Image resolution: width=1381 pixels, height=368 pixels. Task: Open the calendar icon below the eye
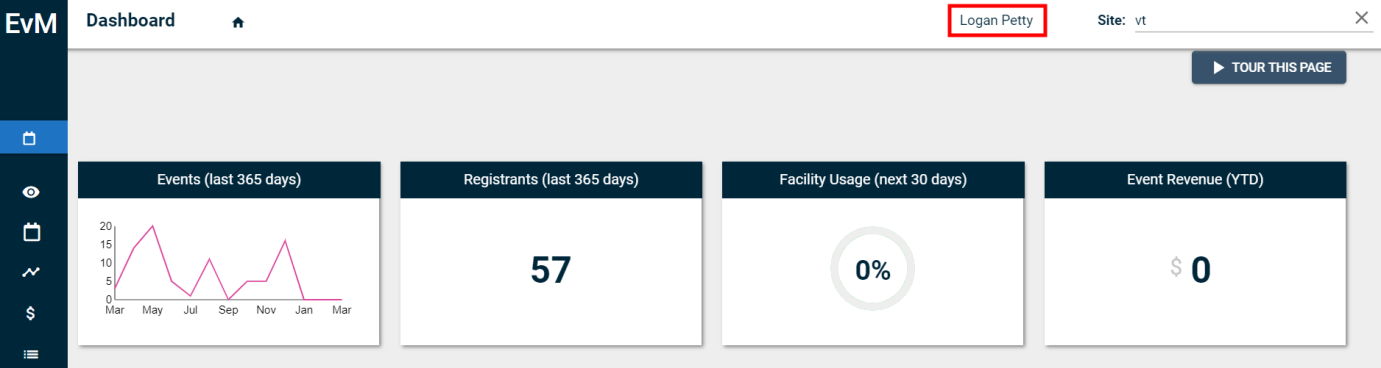tap(31, 232)
